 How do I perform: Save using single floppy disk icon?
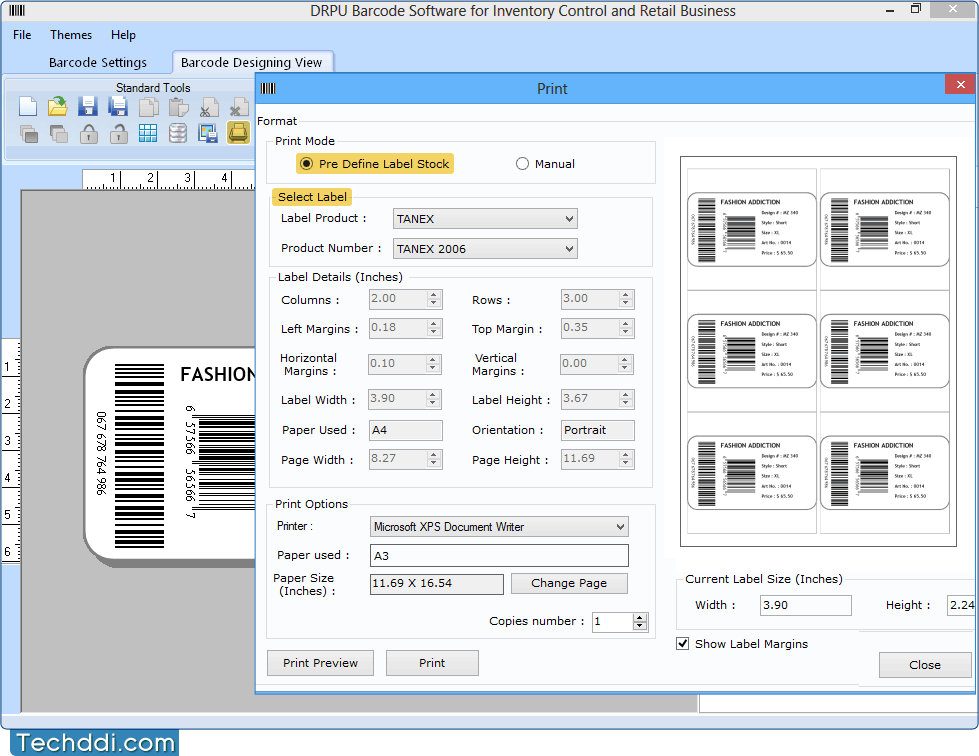point(87,107)
